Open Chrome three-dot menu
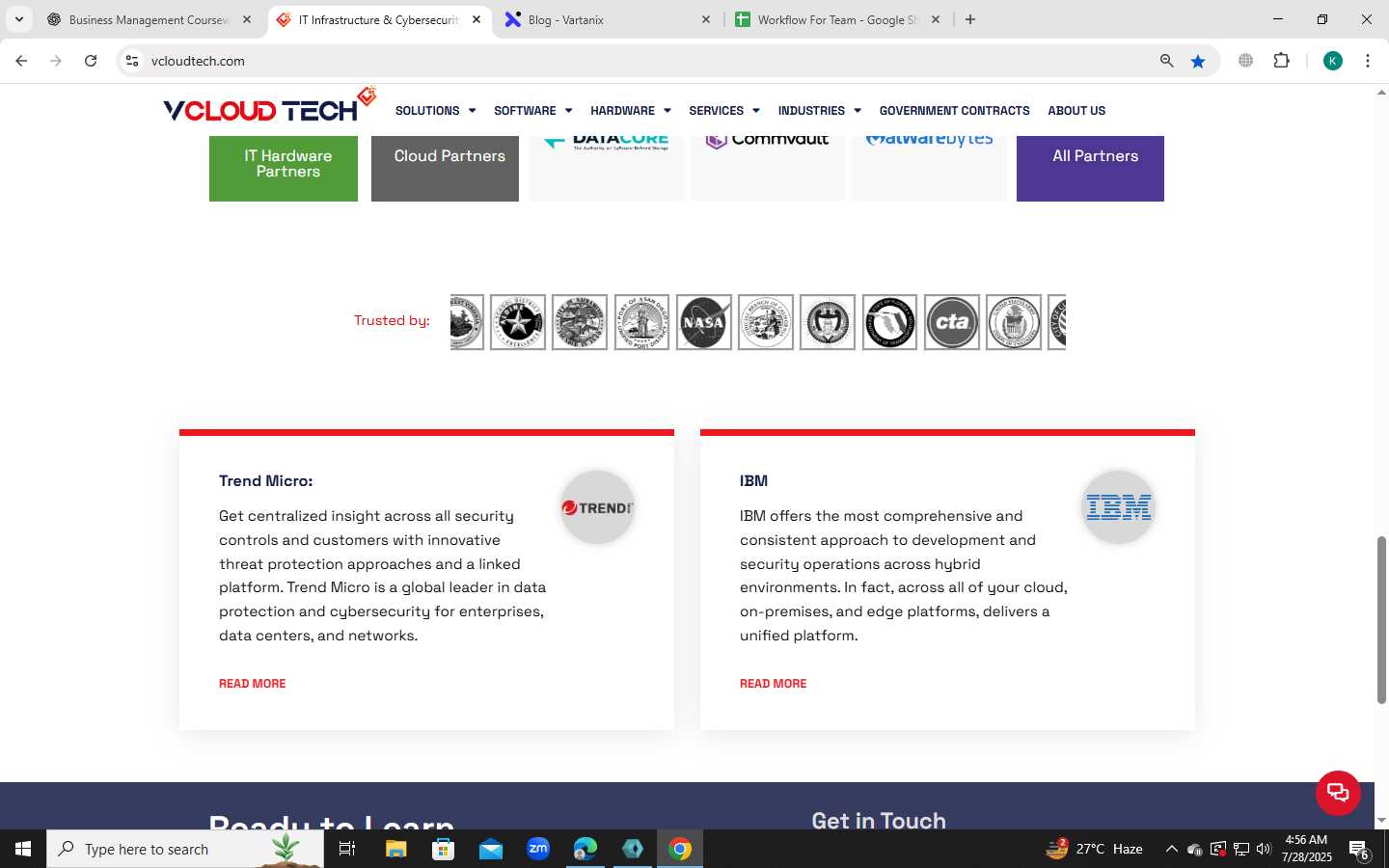 (1368, 61)
